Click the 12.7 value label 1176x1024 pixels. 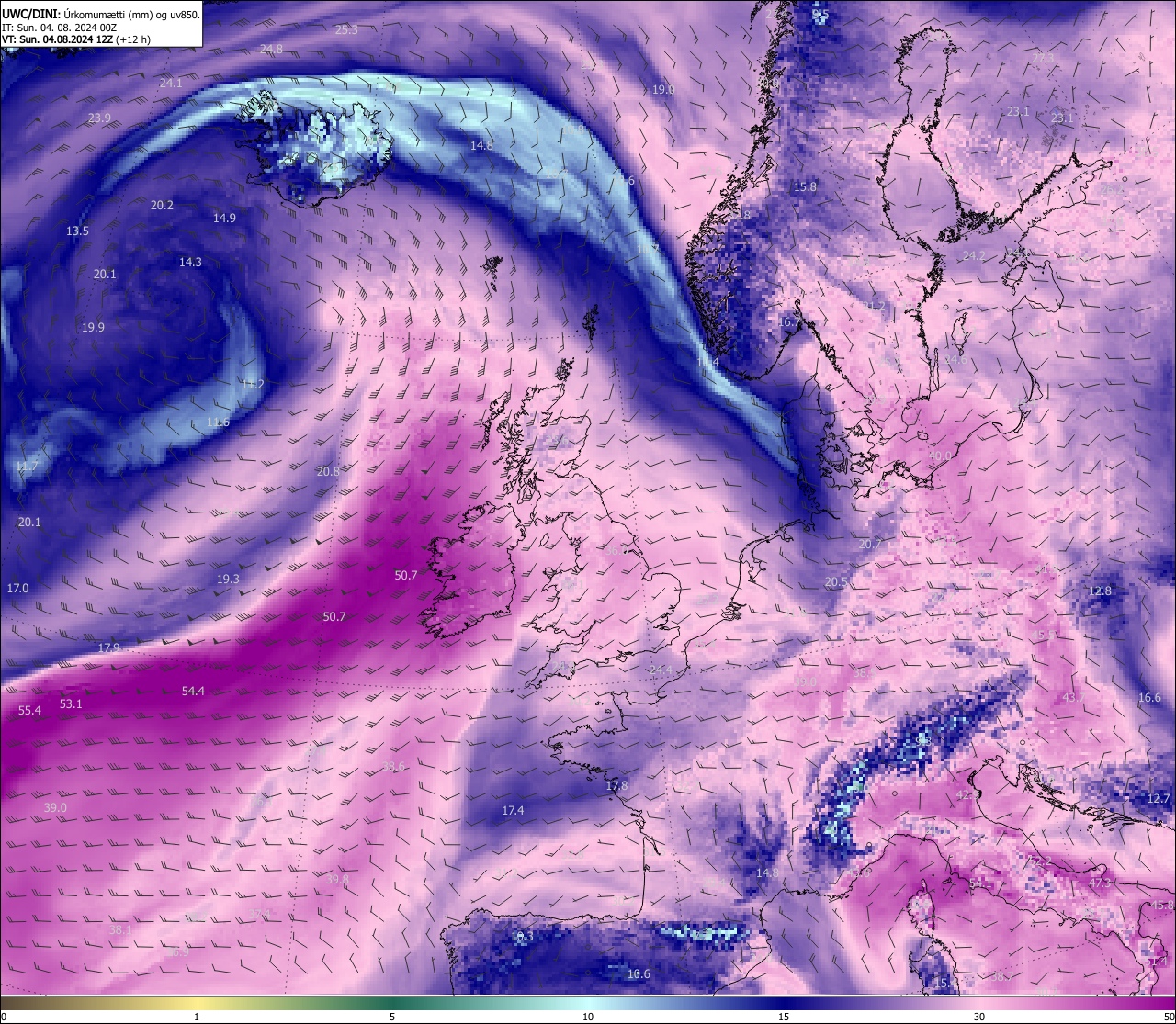tap(1159, 798)
